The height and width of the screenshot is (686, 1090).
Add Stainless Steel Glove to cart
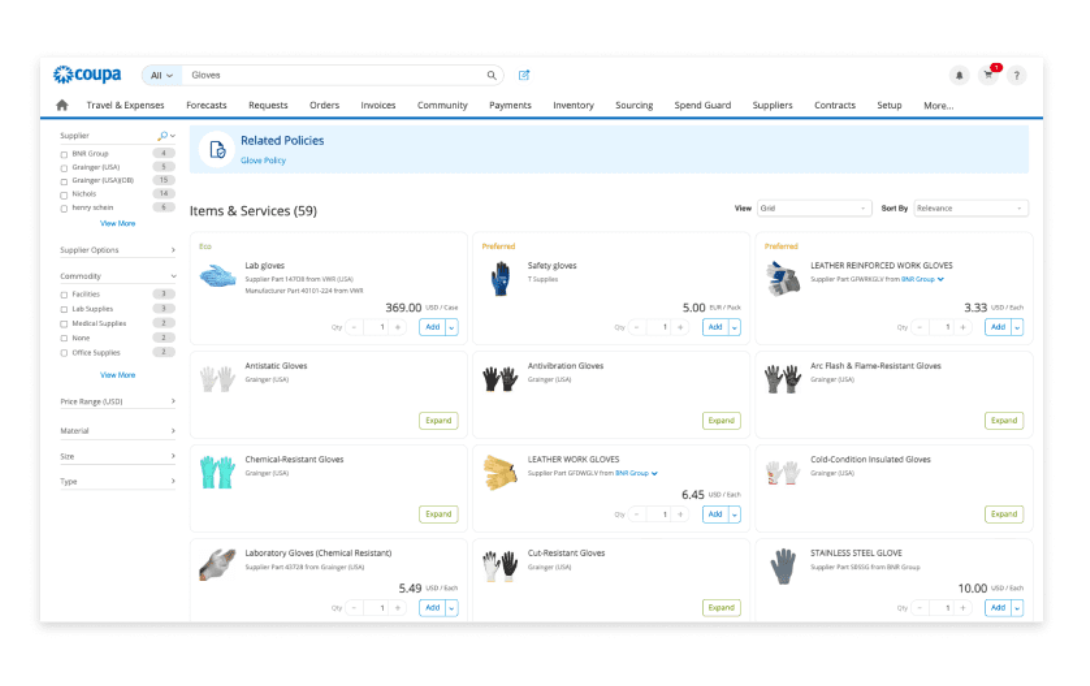(x=998, y=607)
